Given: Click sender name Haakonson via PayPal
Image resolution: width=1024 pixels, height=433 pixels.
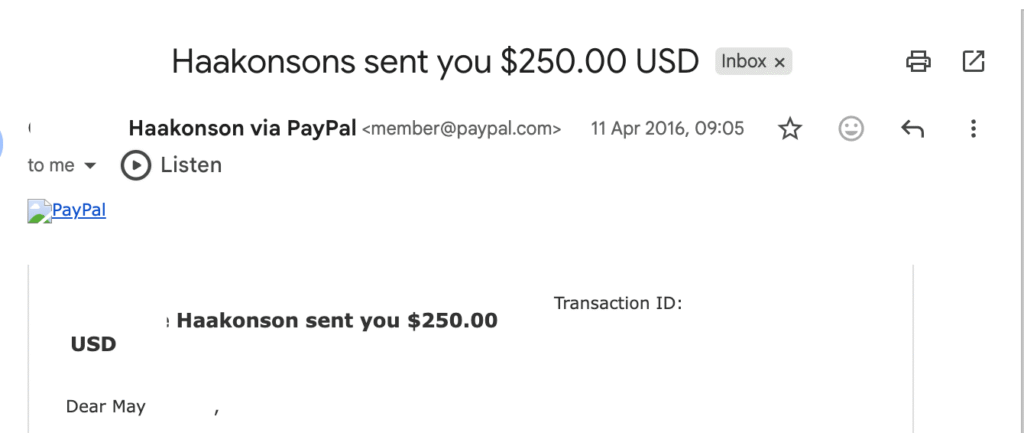Looking at the screenshot, I should 242,129.
